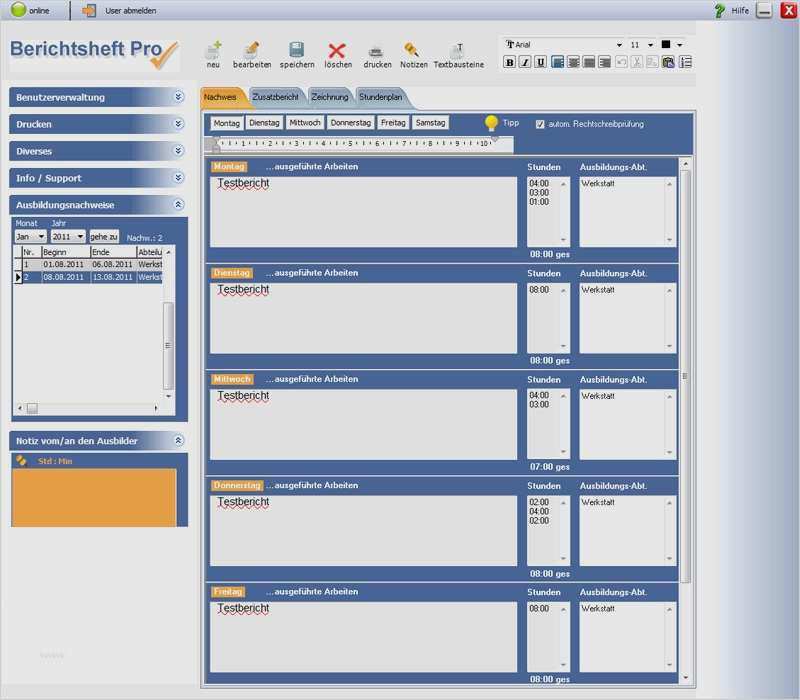The width and height of the screenshot is (800, 700).
Task: Open the Arial font dropdown
Action: pyautogui.click(x=619, y=45)
